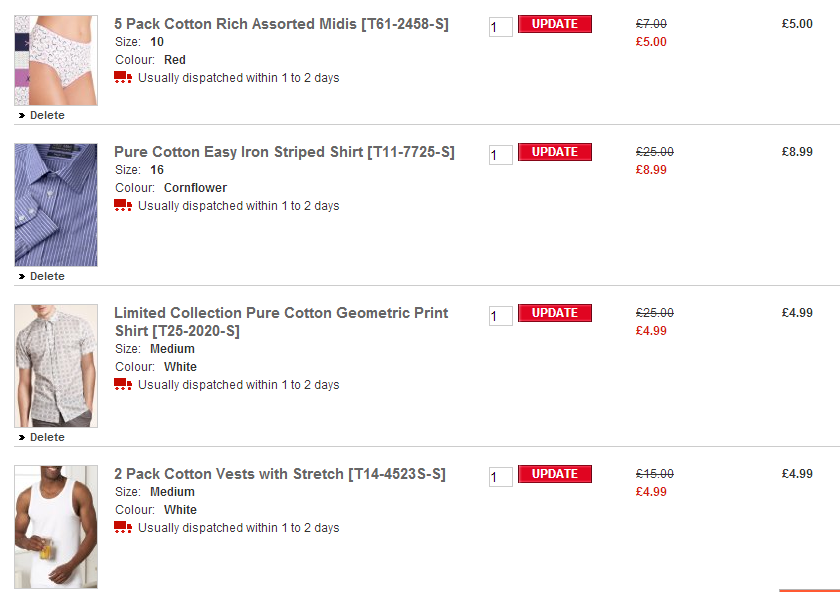840x592 pixels.
Task: View the white cotton vests product image
Action: (56, 526)
